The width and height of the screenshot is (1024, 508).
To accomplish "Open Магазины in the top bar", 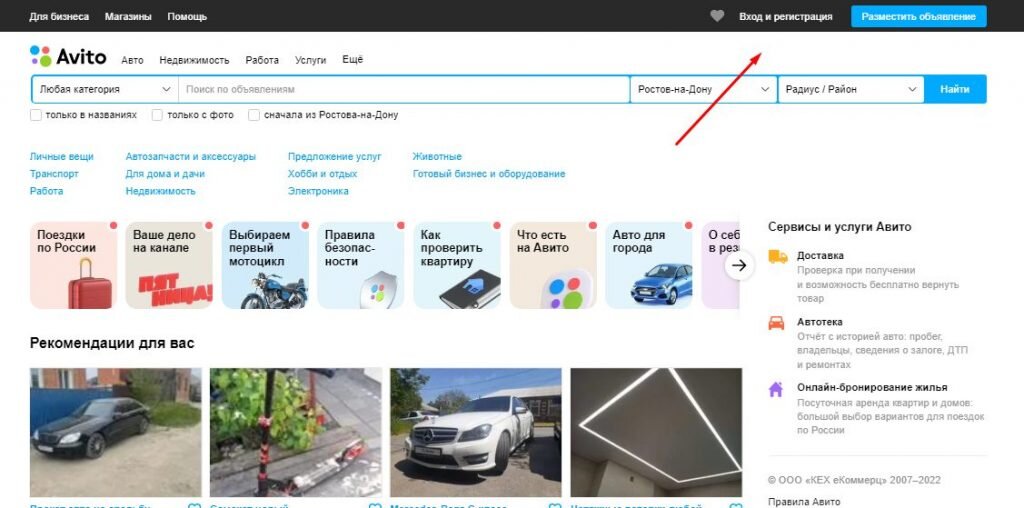I will tap(128, 16).
